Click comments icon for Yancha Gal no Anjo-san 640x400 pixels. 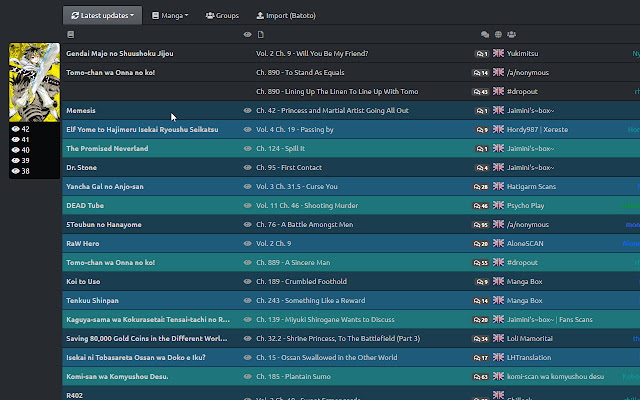pyautogui.click(x=482, y=186)
